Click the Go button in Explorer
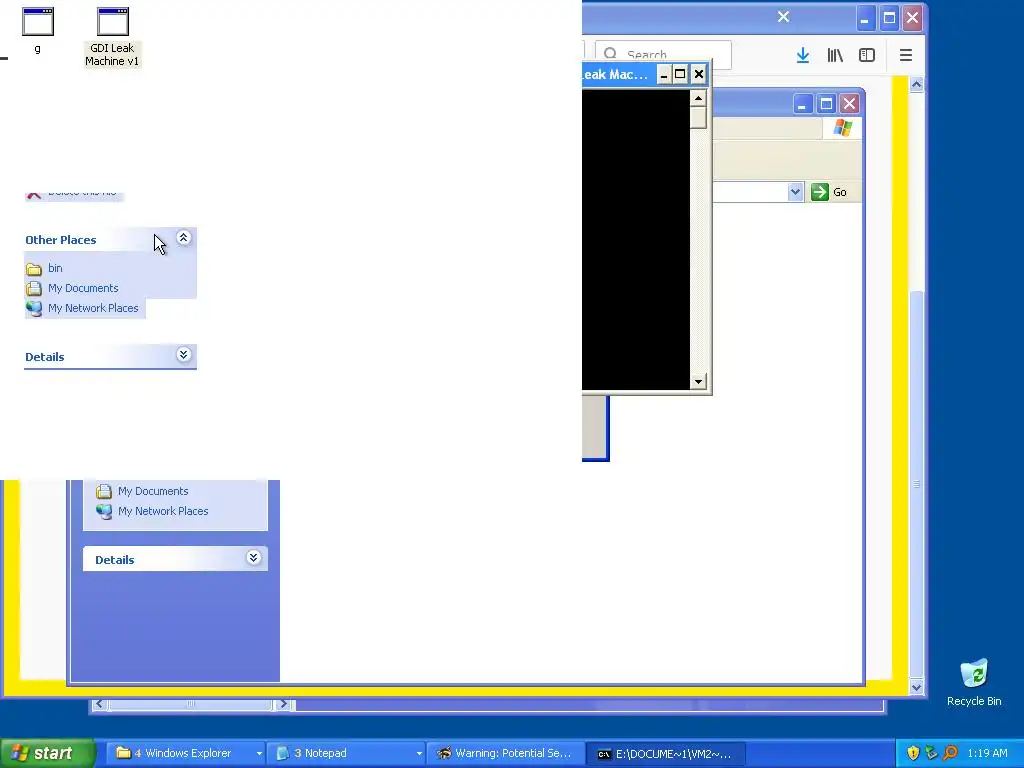The image size is (1024, 768). point(829,192)
